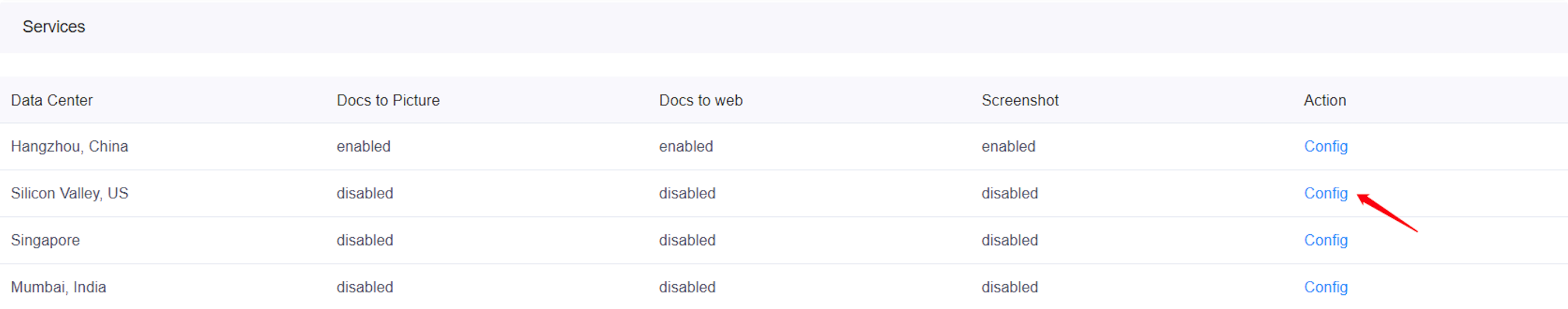Open Config for Silicon Valley, US
1568x309 pixels.
coord(1325,193)
